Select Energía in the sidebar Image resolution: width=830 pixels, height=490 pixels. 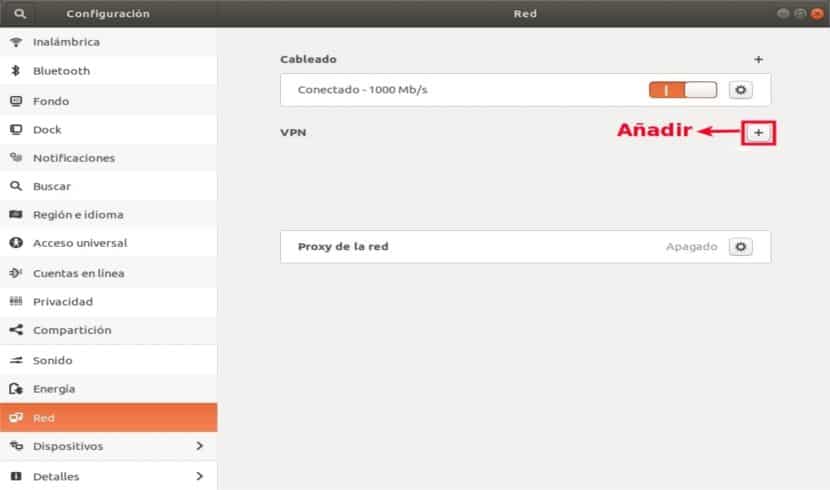coord(109,388)
